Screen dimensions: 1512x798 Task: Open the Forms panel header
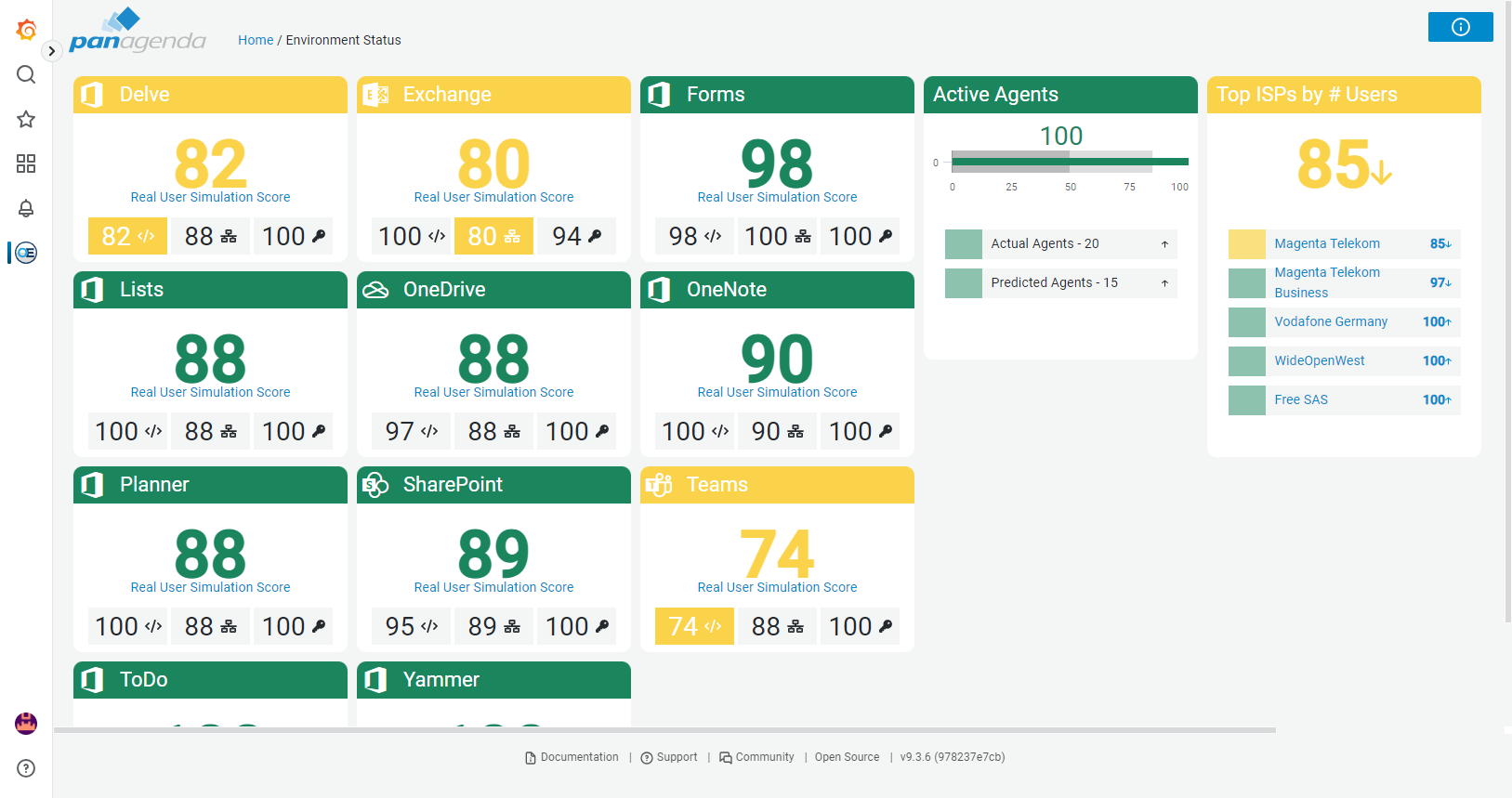(x=777, y=95)
